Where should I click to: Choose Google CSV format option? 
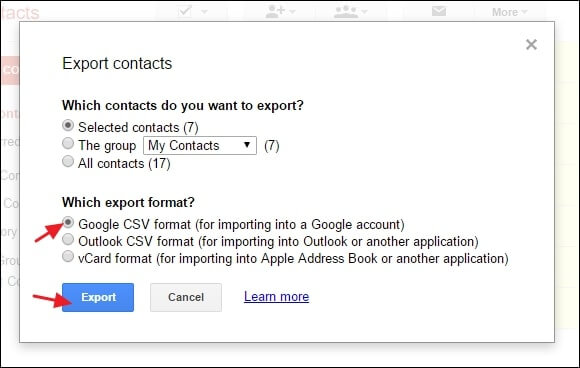(x=68, y=222)
